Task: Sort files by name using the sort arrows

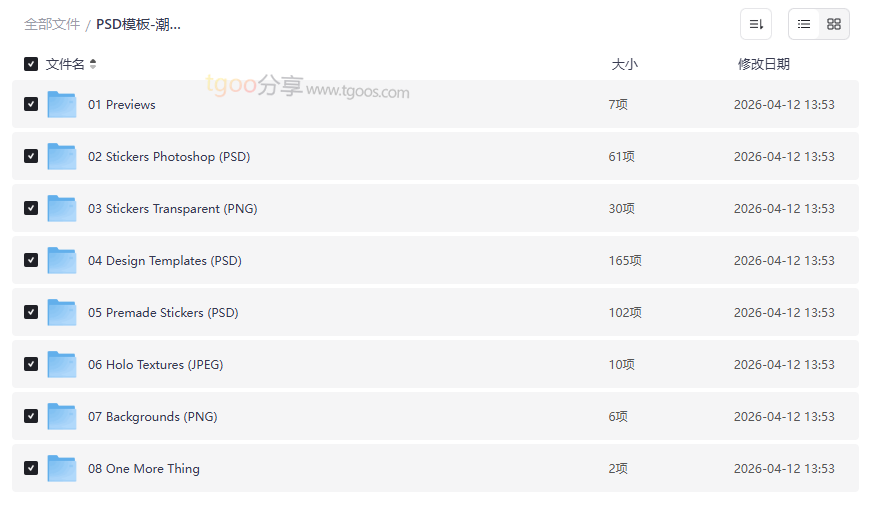Action: coord(93,64)
